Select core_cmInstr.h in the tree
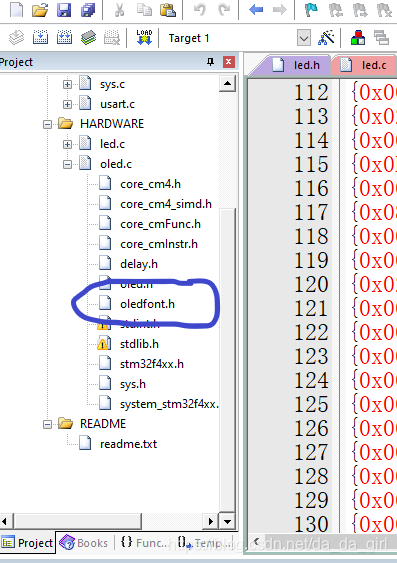Viewport: 397px width, 563px height. point(159,245)
